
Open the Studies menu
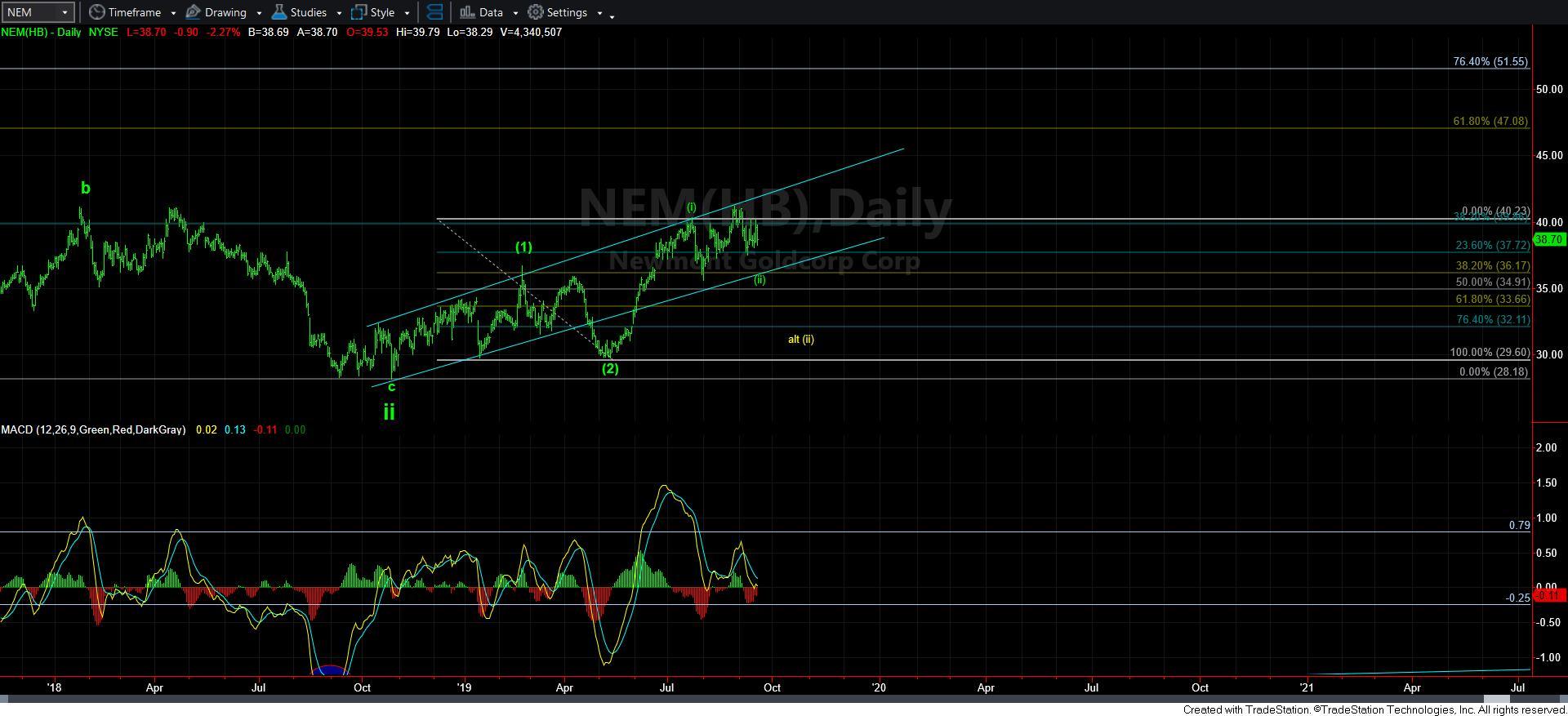coord(307,12)
